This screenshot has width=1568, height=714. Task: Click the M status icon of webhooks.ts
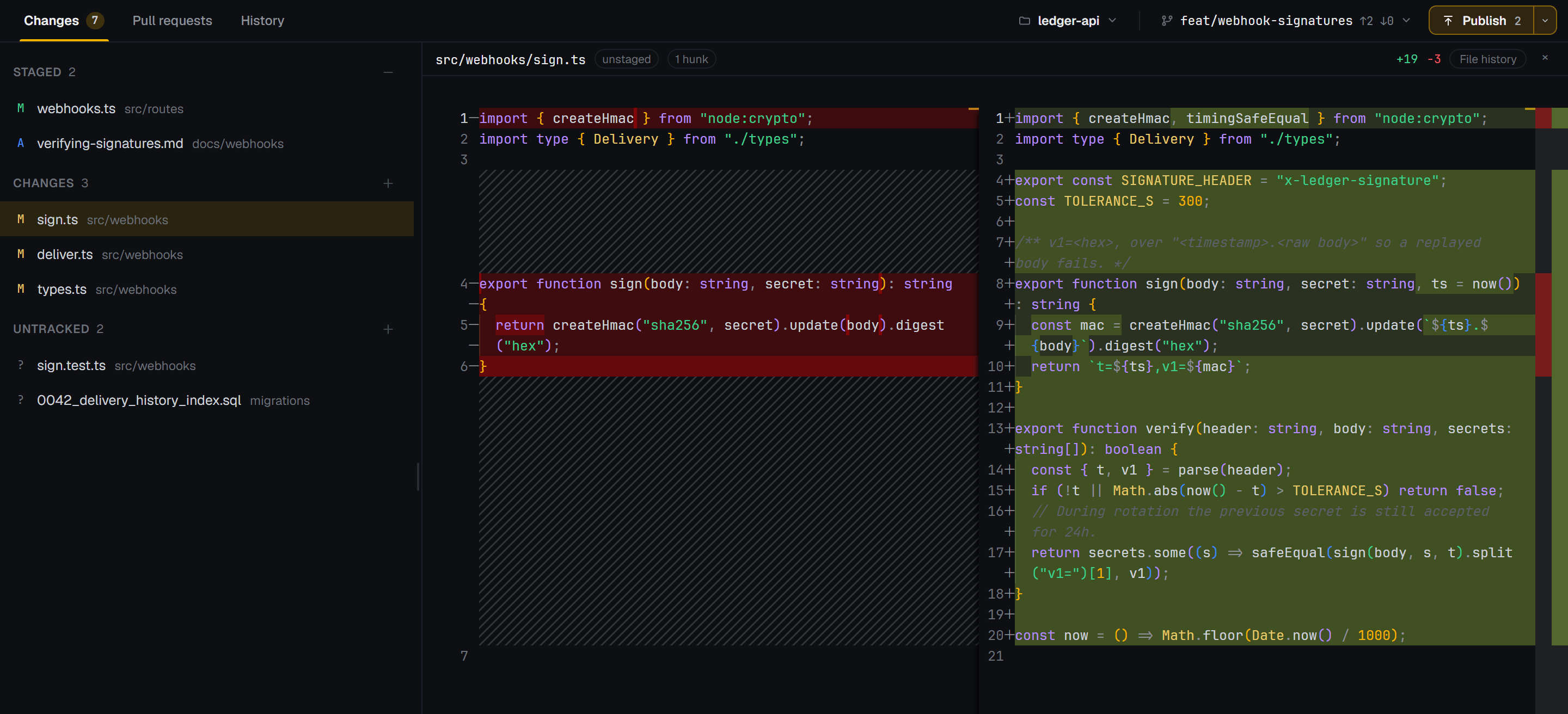[21, 108]
